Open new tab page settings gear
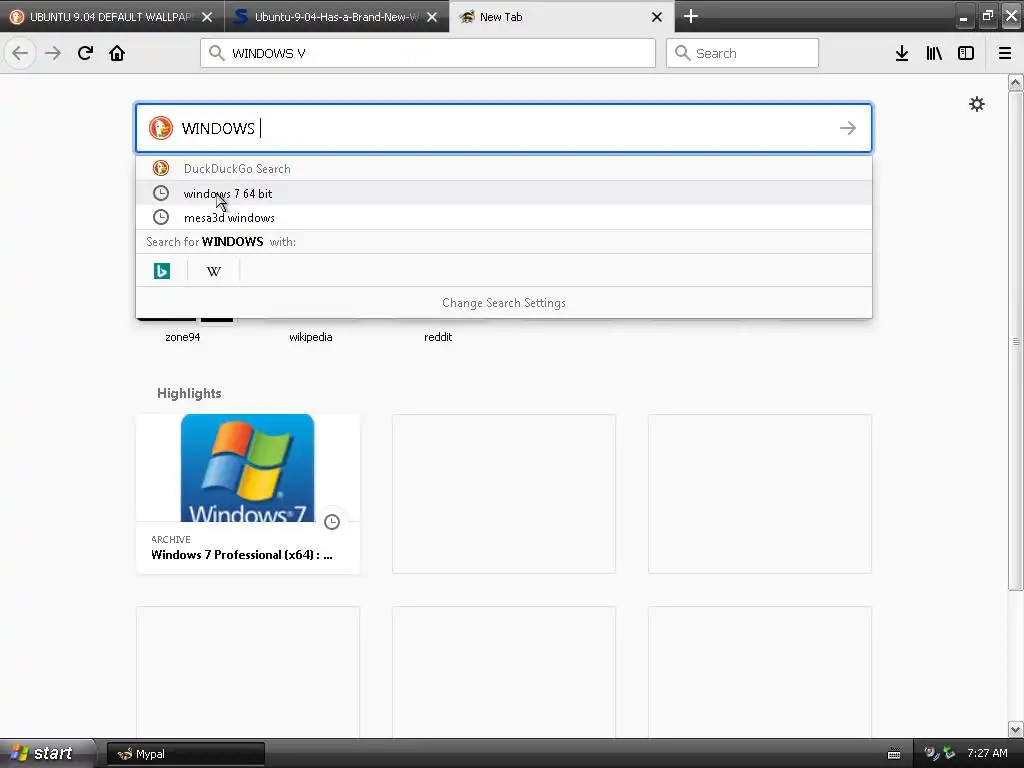 tap(976, 104)
